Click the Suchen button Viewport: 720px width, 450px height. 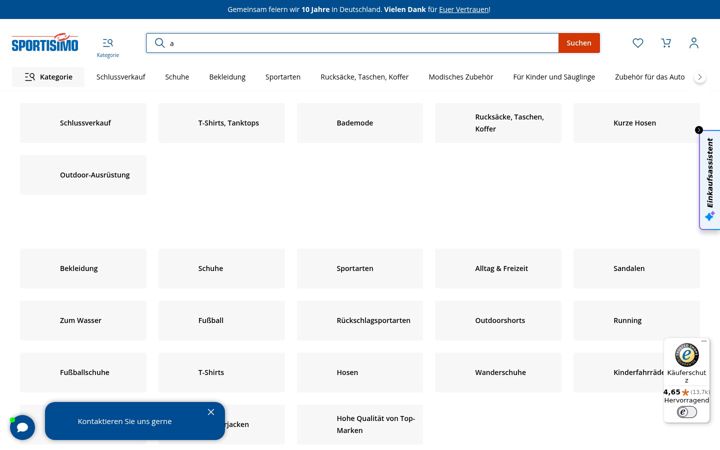579,43
